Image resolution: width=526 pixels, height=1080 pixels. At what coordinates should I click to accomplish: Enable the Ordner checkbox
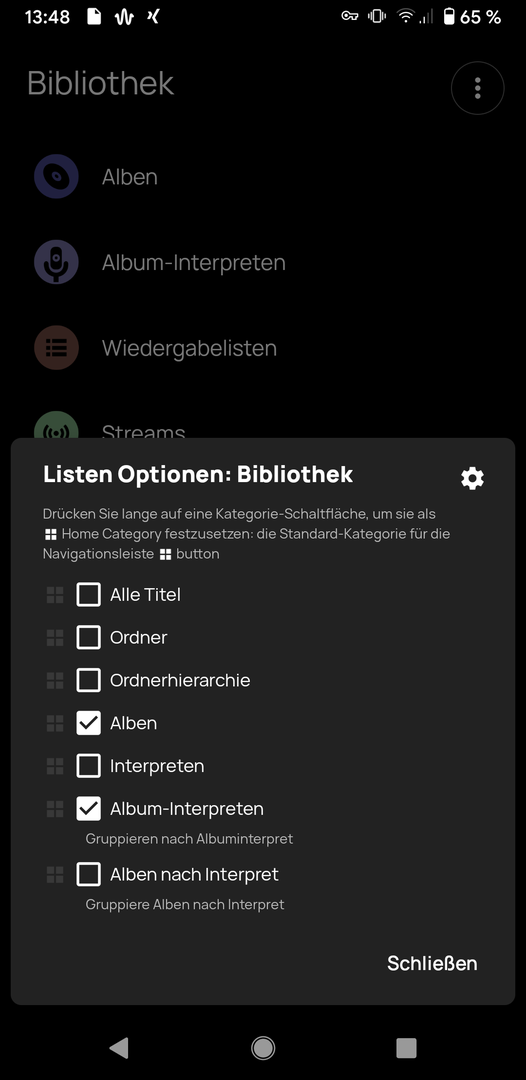click(x=89, y=638)
